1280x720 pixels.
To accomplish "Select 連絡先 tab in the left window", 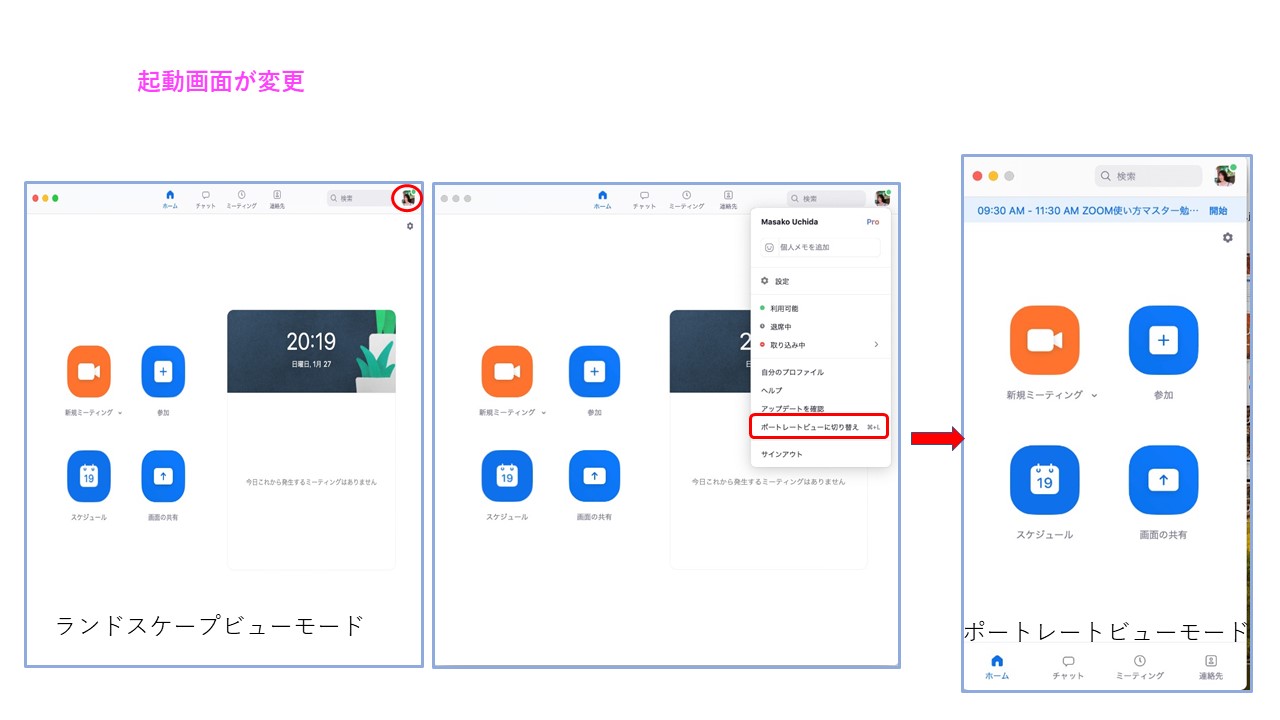I will [x=277, y=199].
